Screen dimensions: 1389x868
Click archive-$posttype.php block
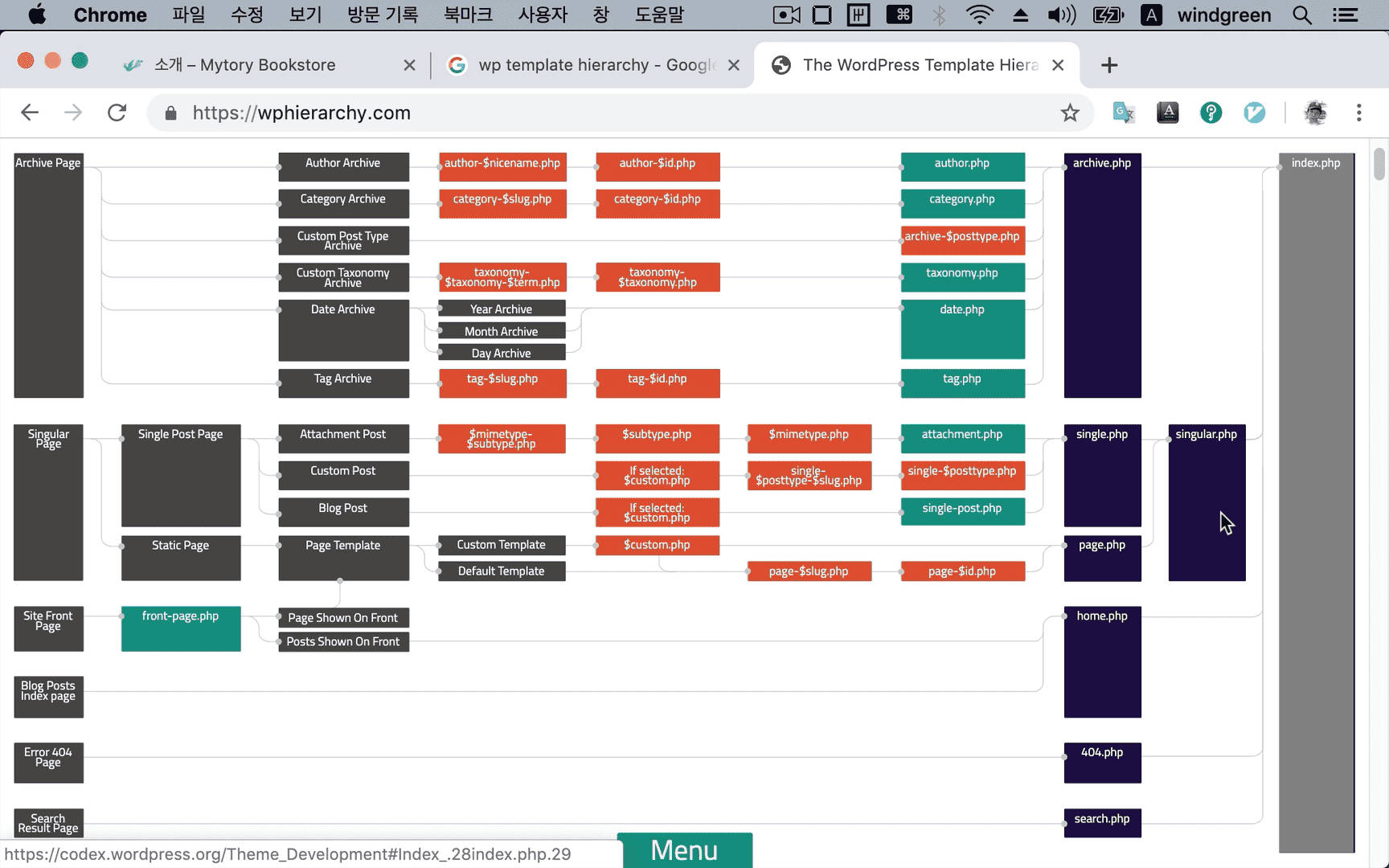point(962,240)
